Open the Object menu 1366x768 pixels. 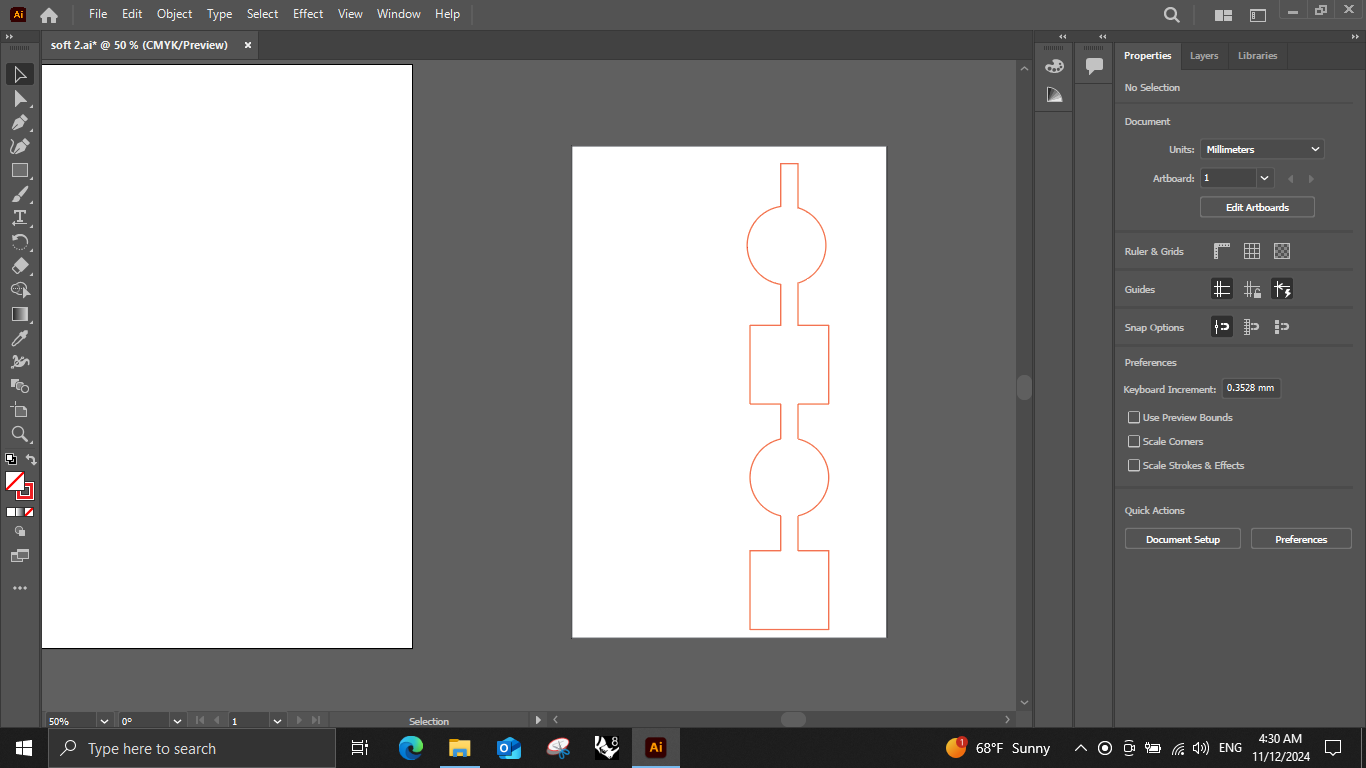pos(174,14)
